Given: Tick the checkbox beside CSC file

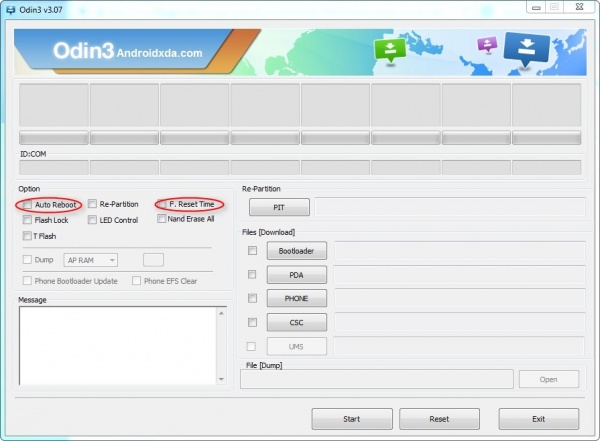Looking at the screenshot, I should pyautogui.click(x=252, y=322).
